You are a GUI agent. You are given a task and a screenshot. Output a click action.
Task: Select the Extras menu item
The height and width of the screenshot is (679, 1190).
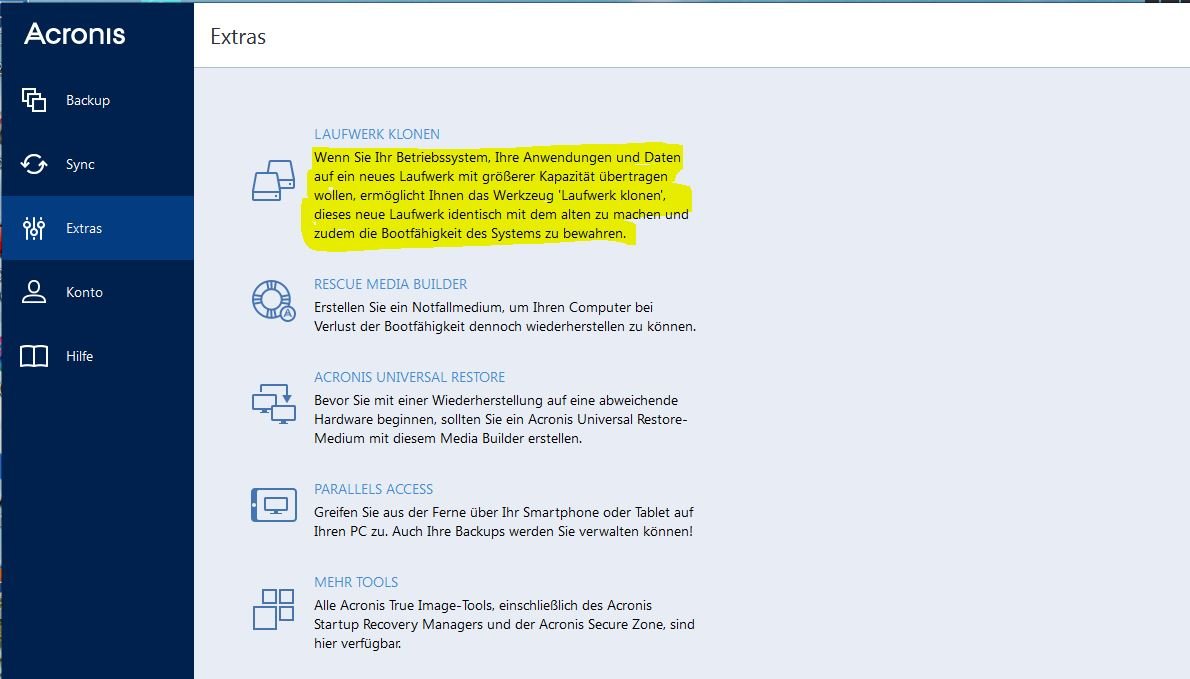[97, 228]
